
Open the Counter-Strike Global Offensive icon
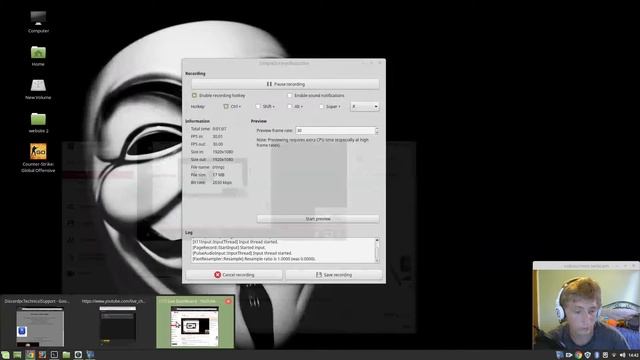(x=38, y=158)
